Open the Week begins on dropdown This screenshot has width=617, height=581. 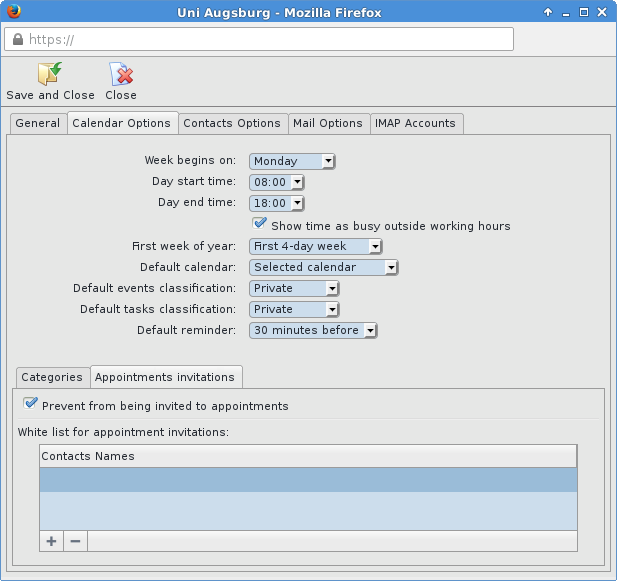(292, 161)
